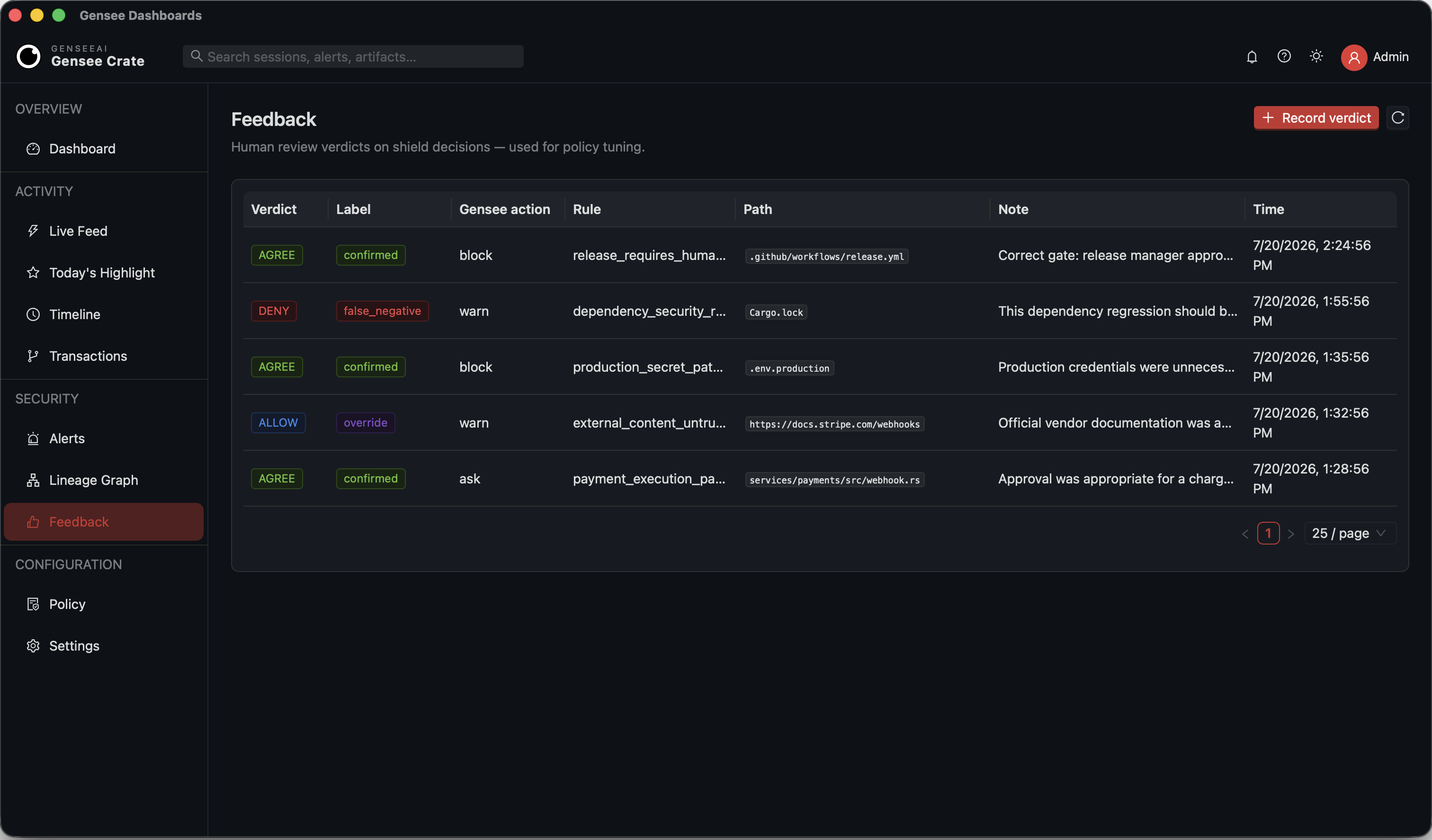The width and height of the screenshot is (1432, 840).
Task: Go to Transactions
Action: 103,356
